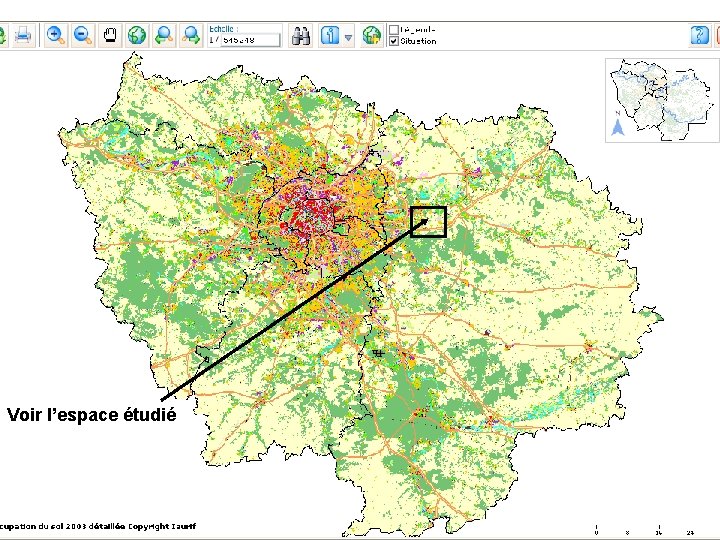Click the printer icon

(x=23, y=35)
